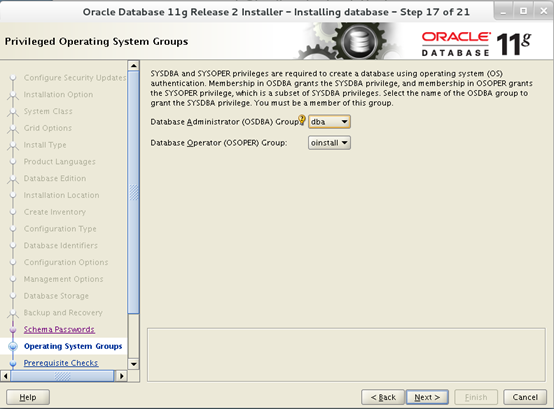
Task: Click the Prerequisite Checks step marker icon
Action: 13,363
